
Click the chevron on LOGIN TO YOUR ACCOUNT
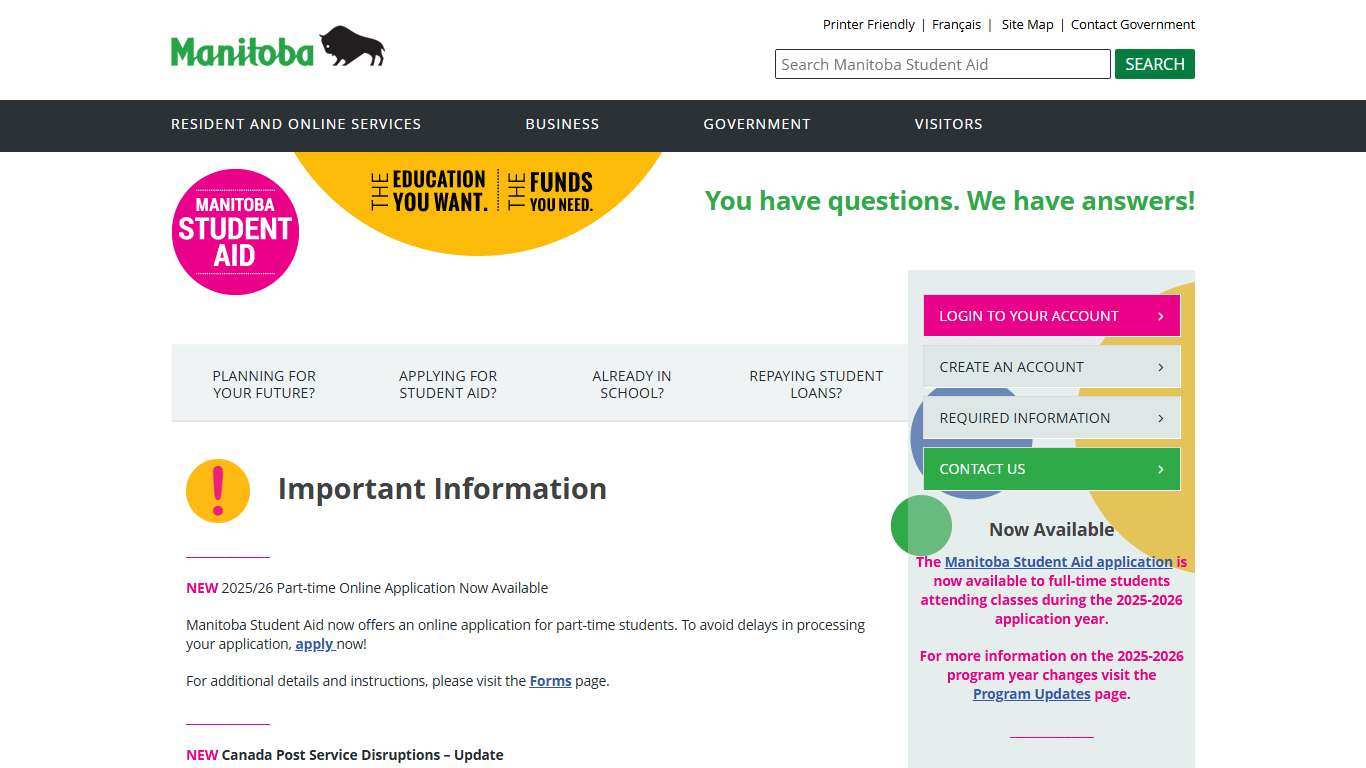click(1161, 315)
